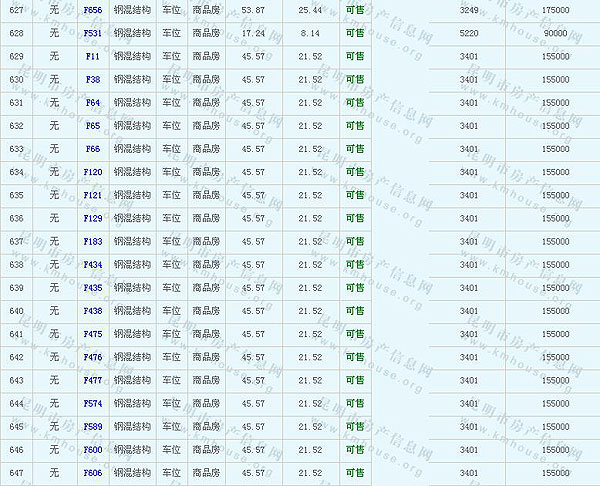Open unit F11 details
This screenshot has height=486, width=600.
[x=93, y=56]
